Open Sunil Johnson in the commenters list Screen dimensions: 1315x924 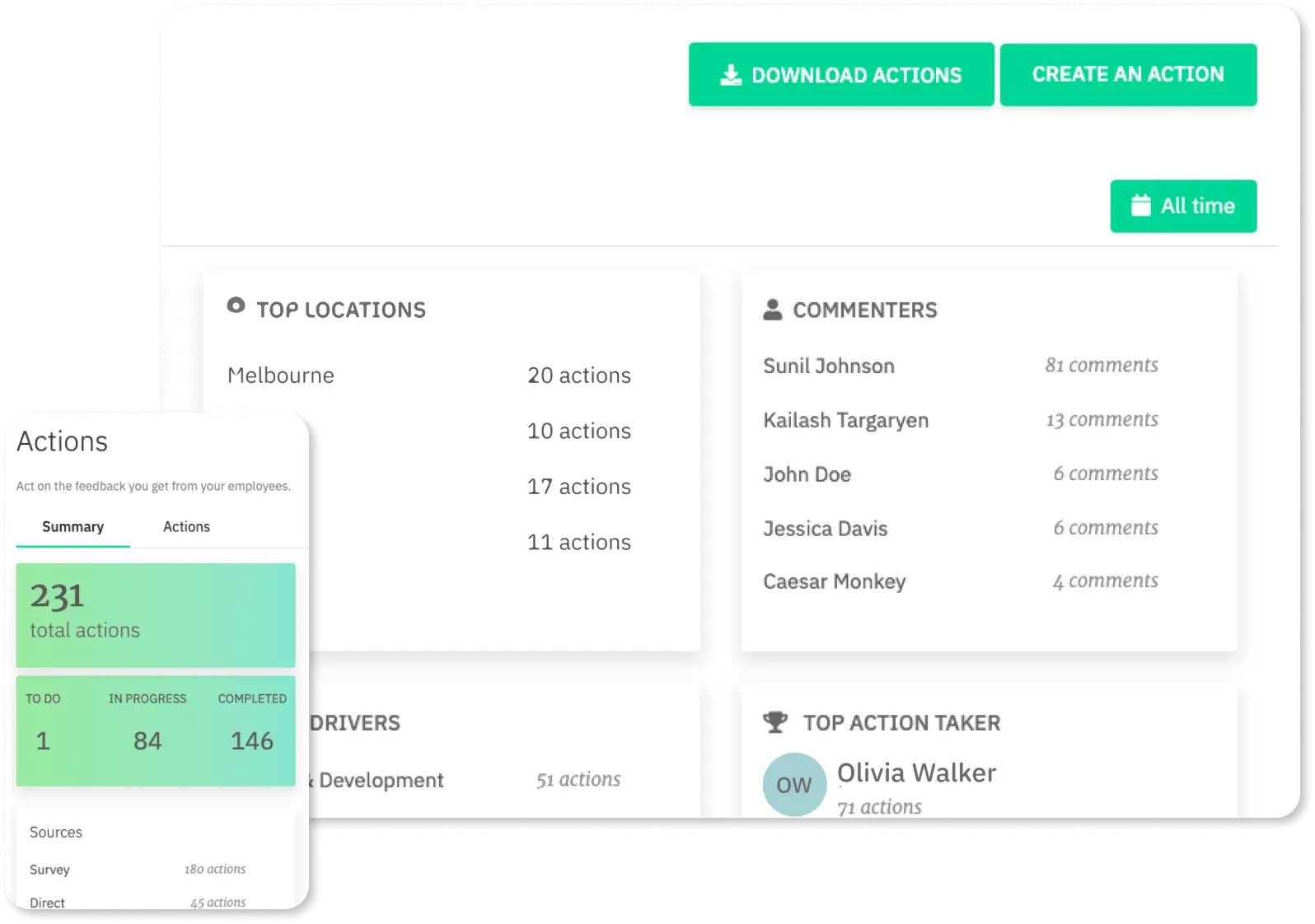(828, 366)
